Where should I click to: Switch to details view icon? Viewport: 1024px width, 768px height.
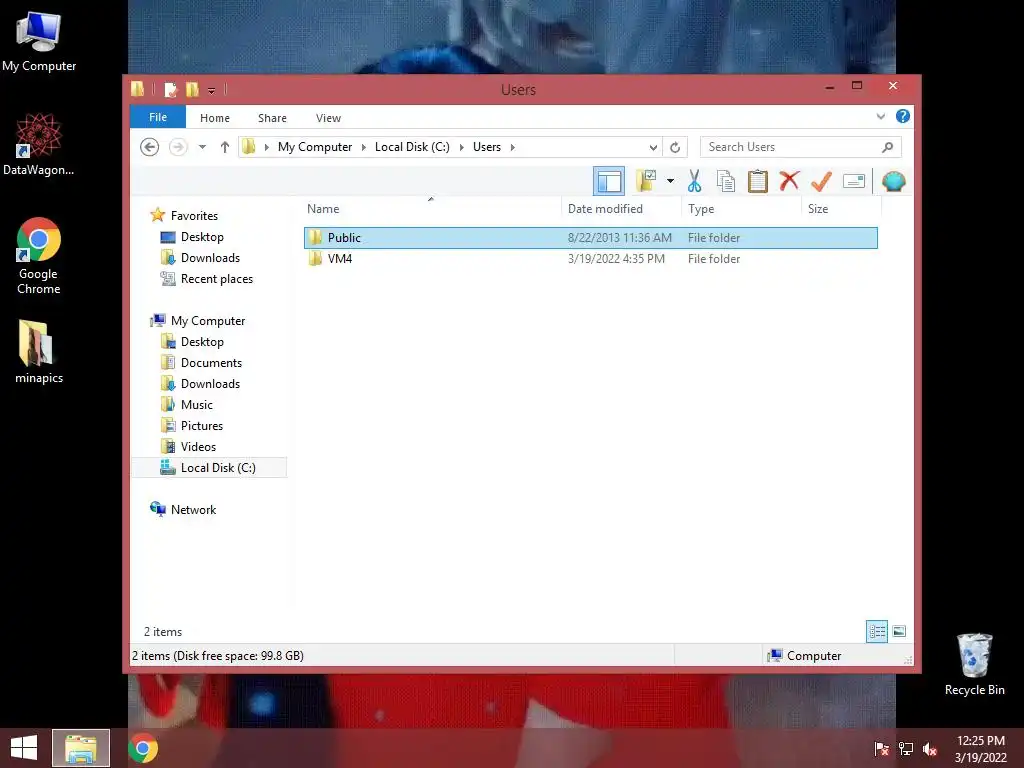coord(876,631)
